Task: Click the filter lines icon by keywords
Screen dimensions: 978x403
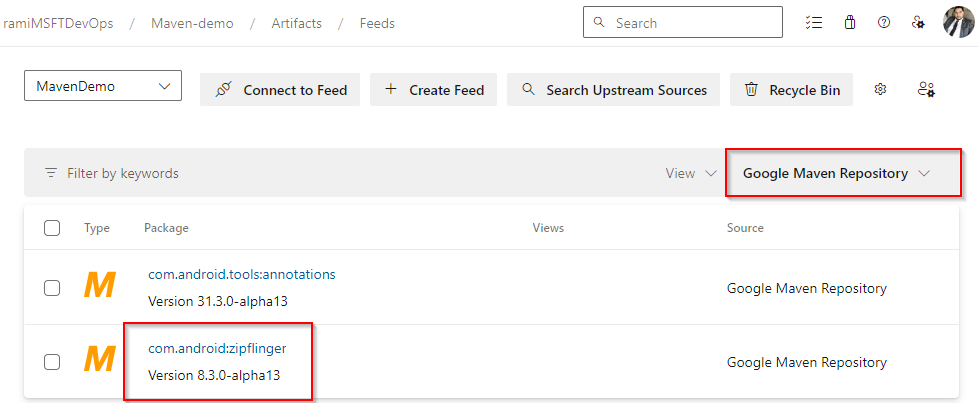Action: pyautogui.click(x=51, y=173)
